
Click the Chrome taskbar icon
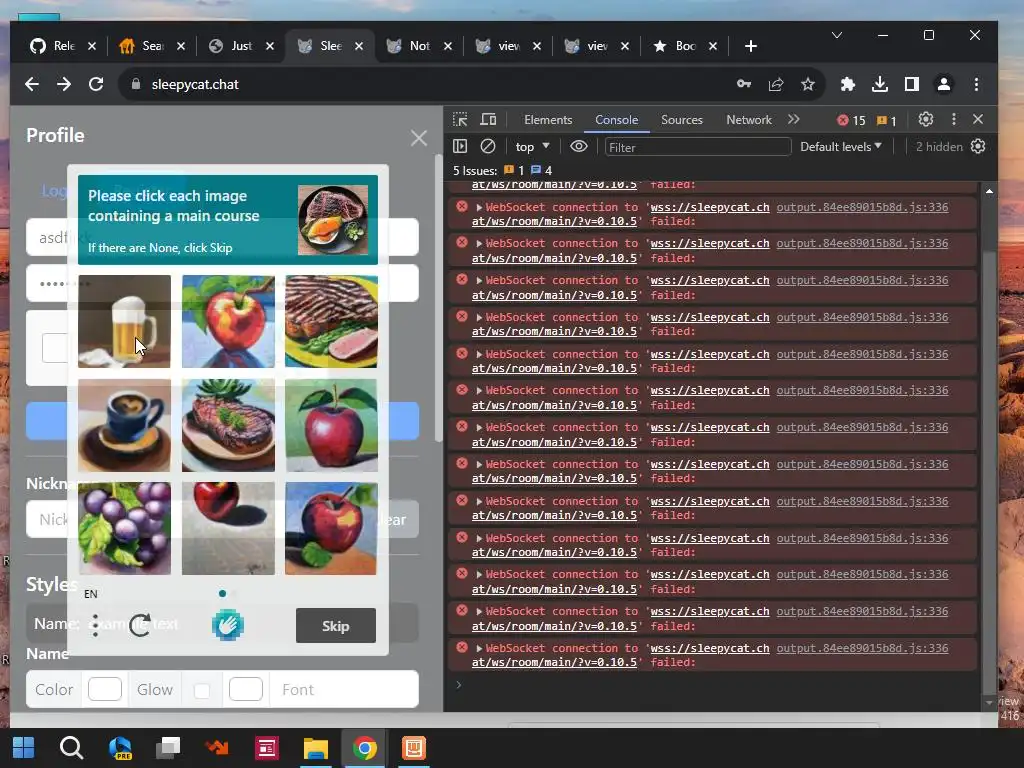click(x=364, y=748)
